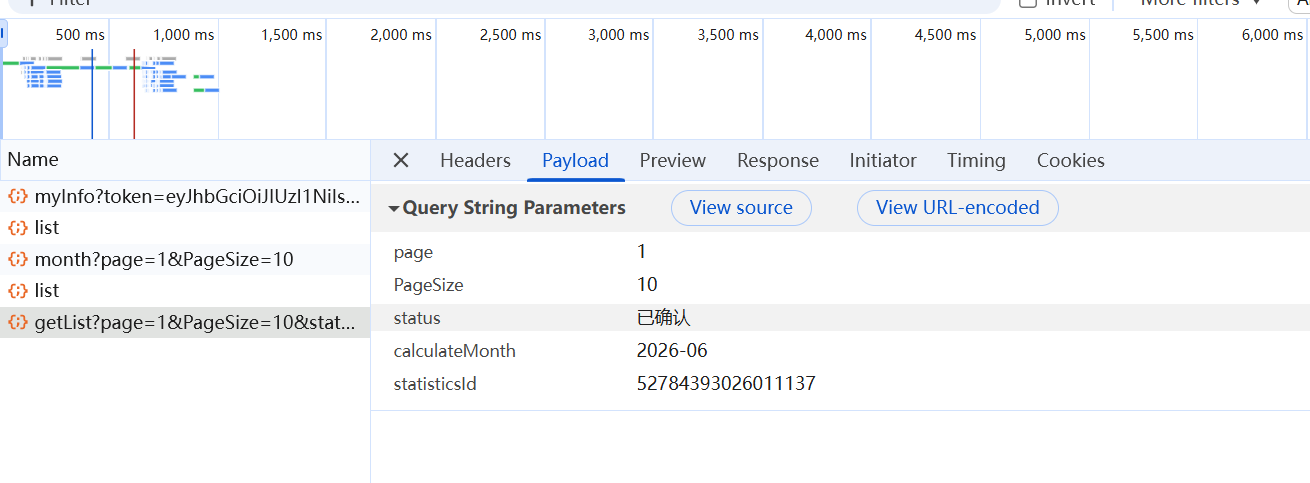Select the myInfo?token request icon
Image resolution: width=1310 pixels, height=483 pixels.
(x=17, y=197)
